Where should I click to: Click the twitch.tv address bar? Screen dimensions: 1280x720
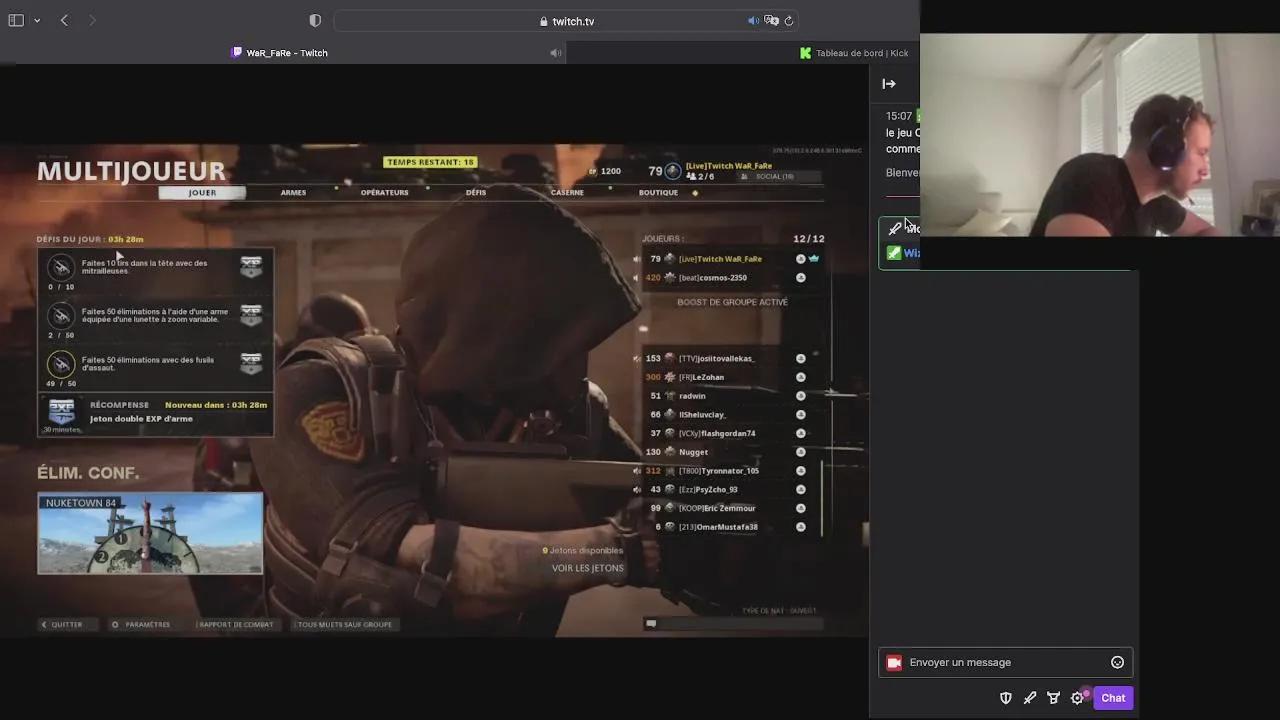click(567, 21)
